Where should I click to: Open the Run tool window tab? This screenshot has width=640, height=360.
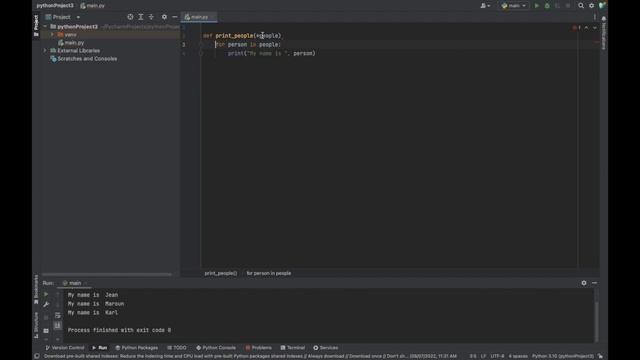point(100,348)
